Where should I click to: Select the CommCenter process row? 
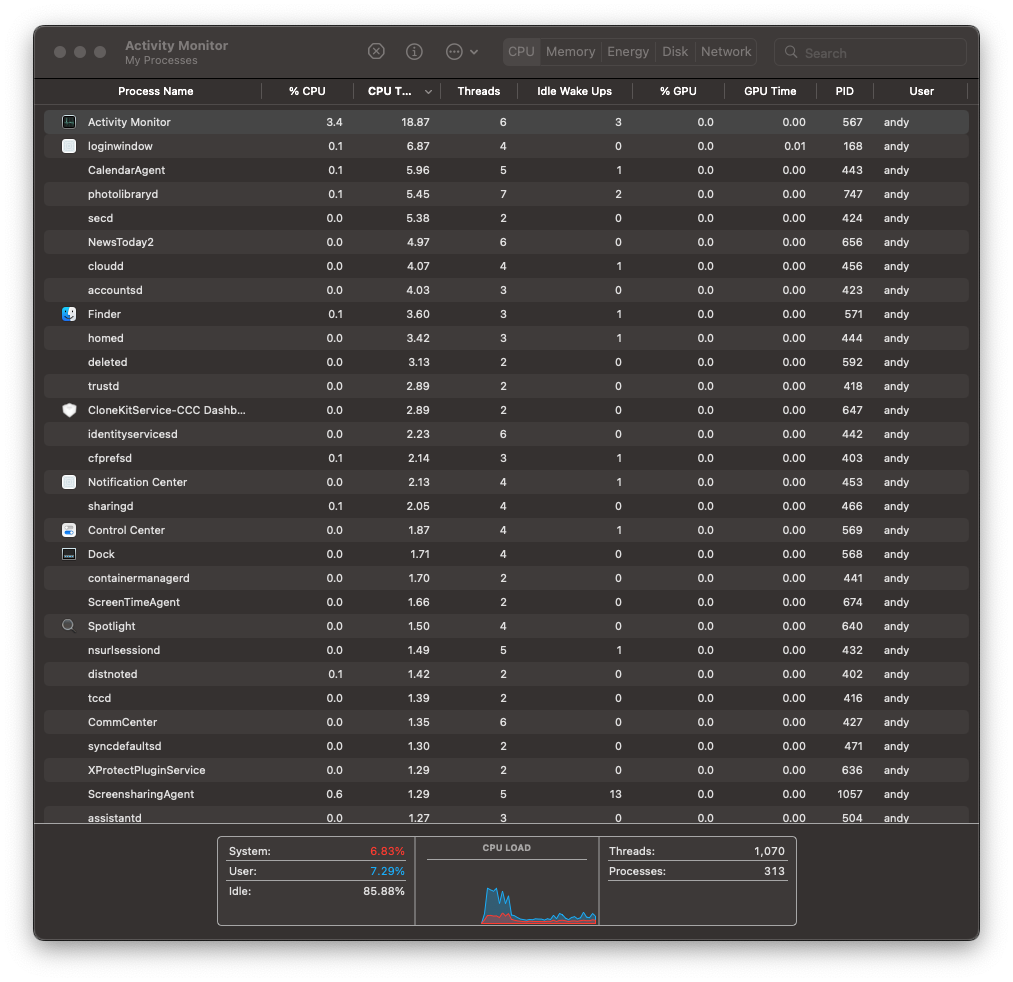point(506,722)
